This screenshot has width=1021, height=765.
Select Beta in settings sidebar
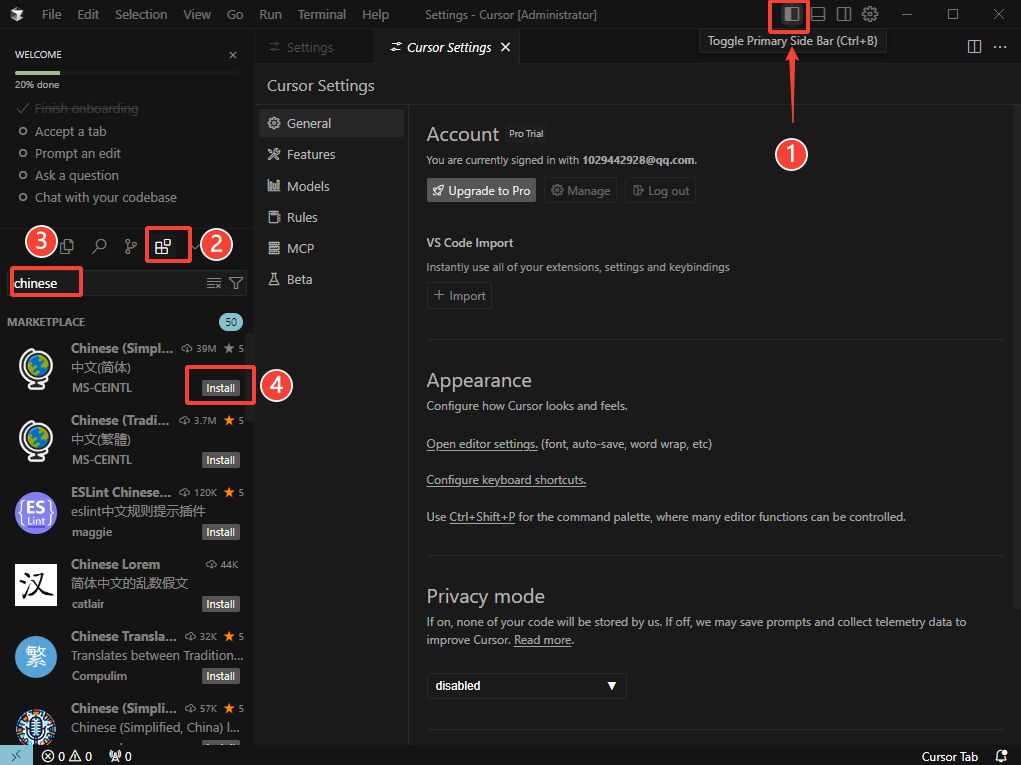331,279
